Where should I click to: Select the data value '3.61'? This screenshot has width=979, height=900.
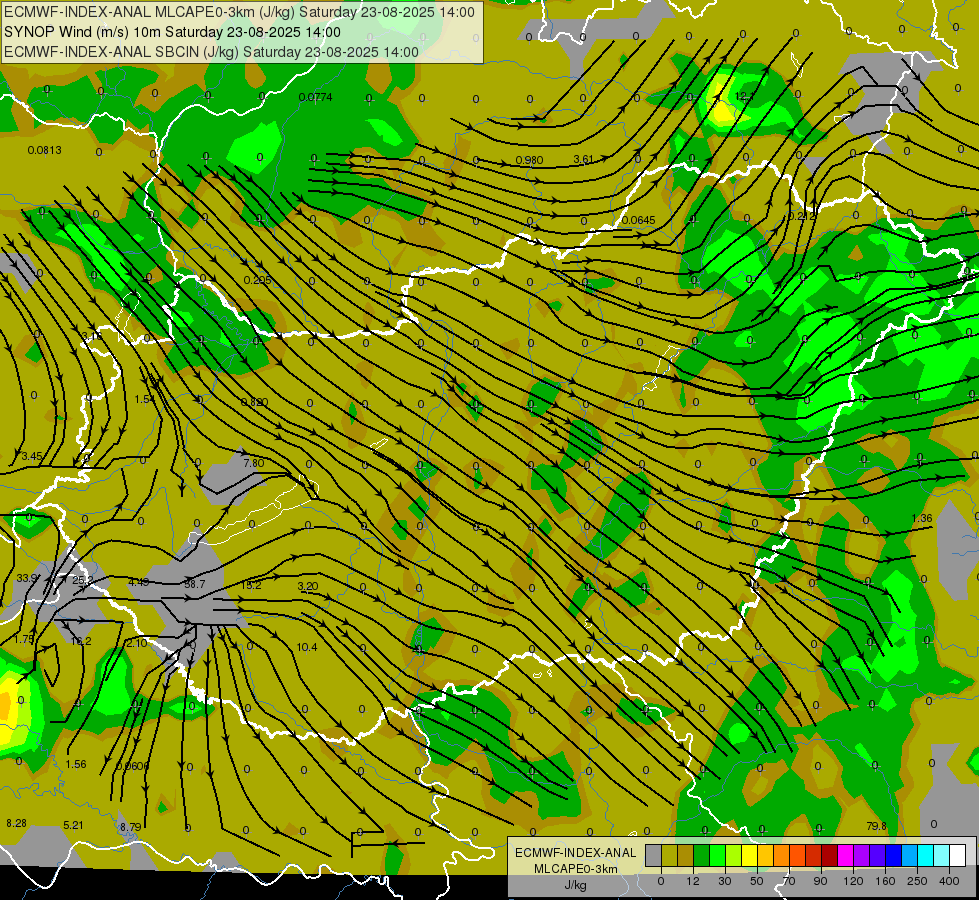click(x=583, y=160)
